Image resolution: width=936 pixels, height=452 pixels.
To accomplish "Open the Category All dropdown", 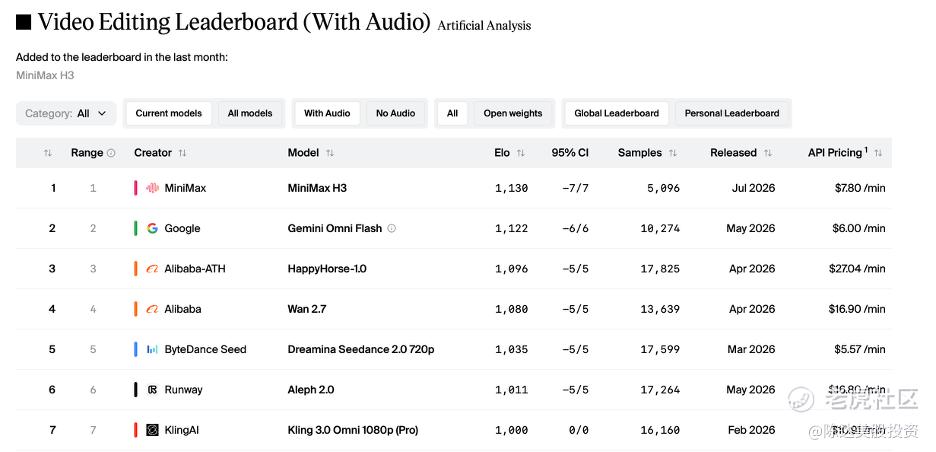I will click(x=66, y=113).
